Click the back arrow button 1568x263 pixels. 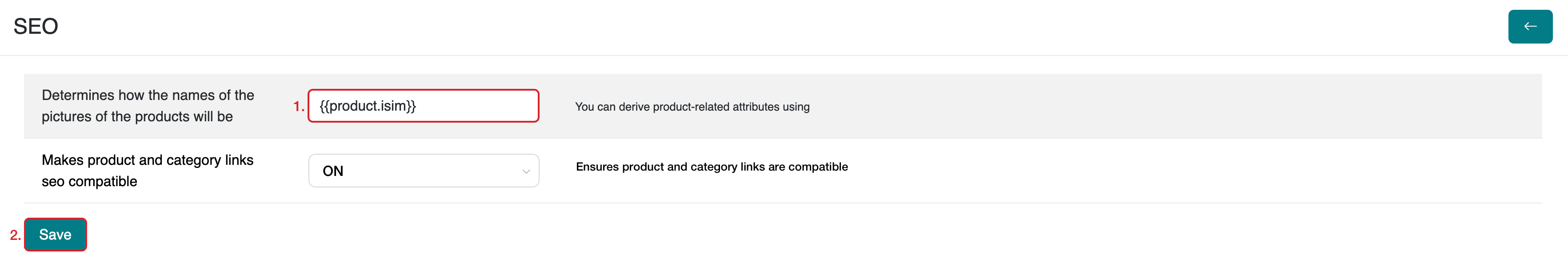pos(1530,27)
